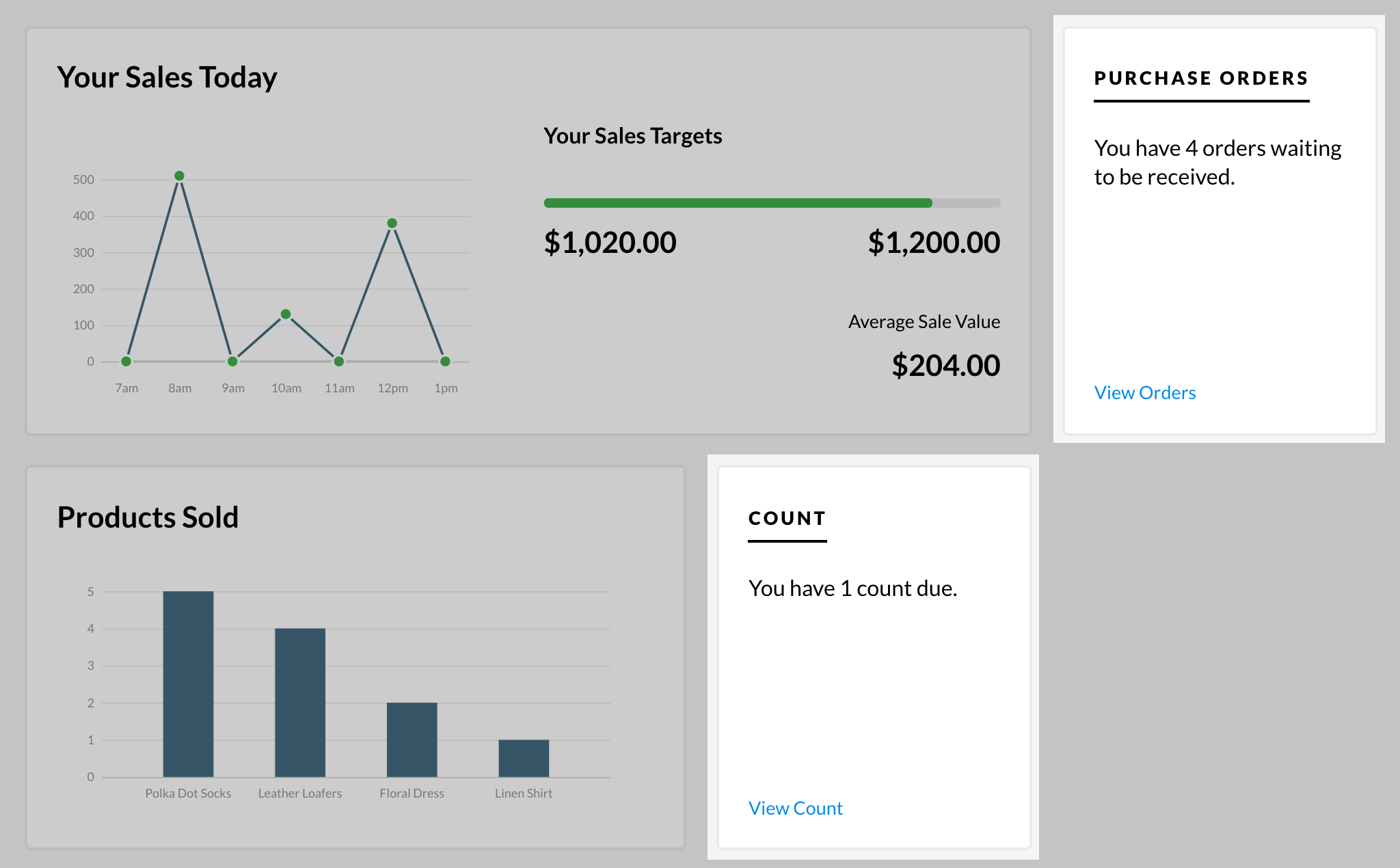Select the 12pm sales data point
Screen dimensions: 1400x868
(x=392, y=223)
